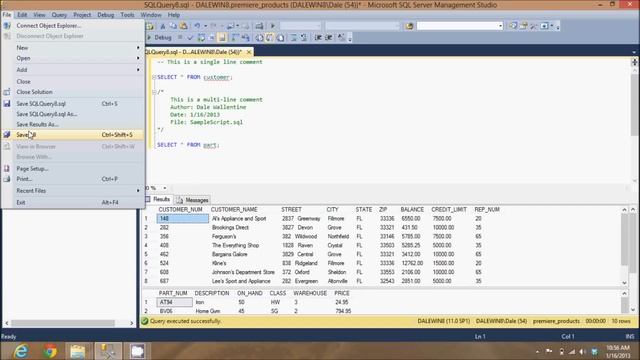Click the Paste icon in the top toolbar
The image size is (640, 360).
click(x=183, y=26)
